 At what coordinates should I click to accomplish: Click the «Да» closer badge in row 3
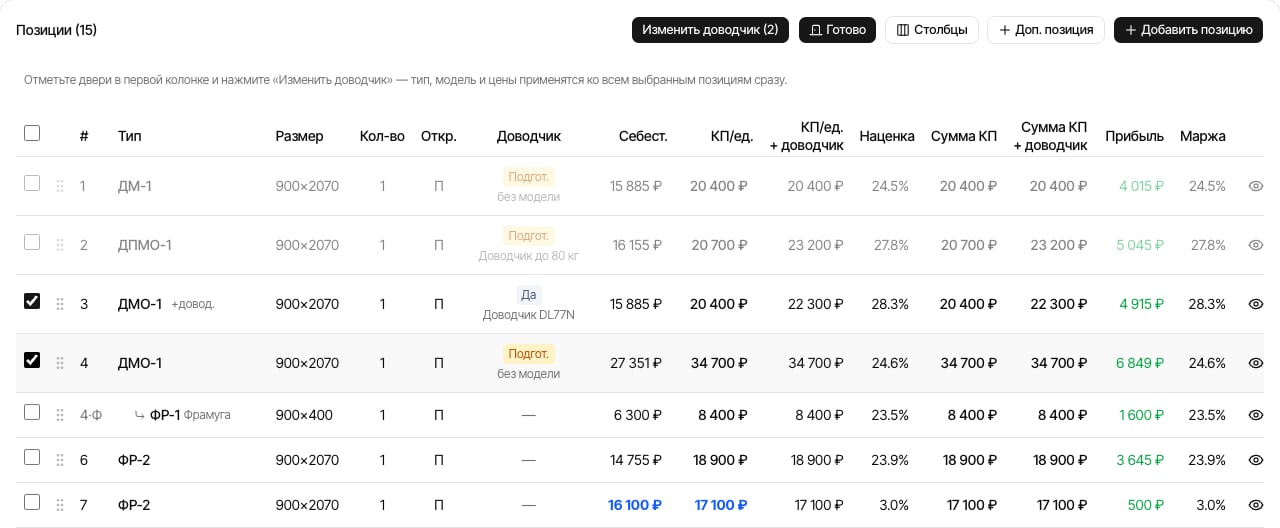pyautogui.click(x=529, y=295)
